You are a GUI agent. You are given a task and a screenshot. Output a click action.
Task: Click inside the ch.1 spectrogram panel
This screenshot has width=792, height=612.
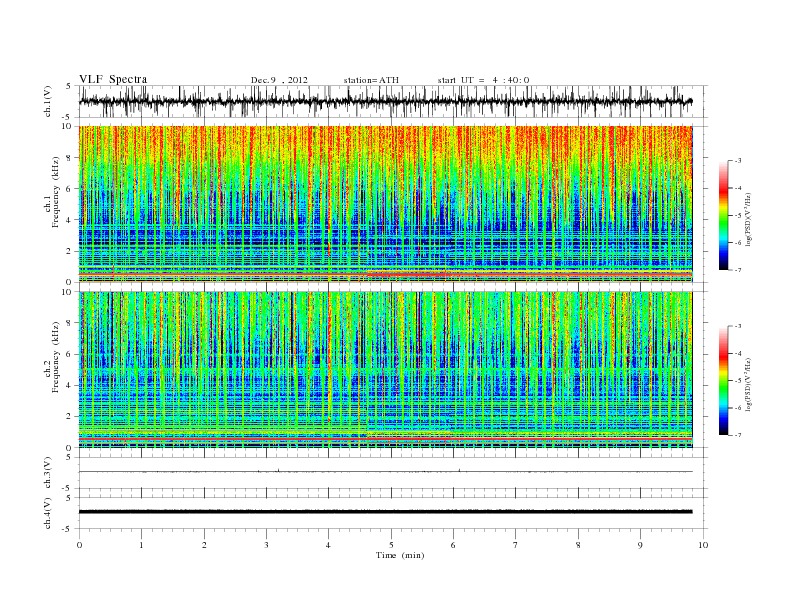tap(385, 204)
